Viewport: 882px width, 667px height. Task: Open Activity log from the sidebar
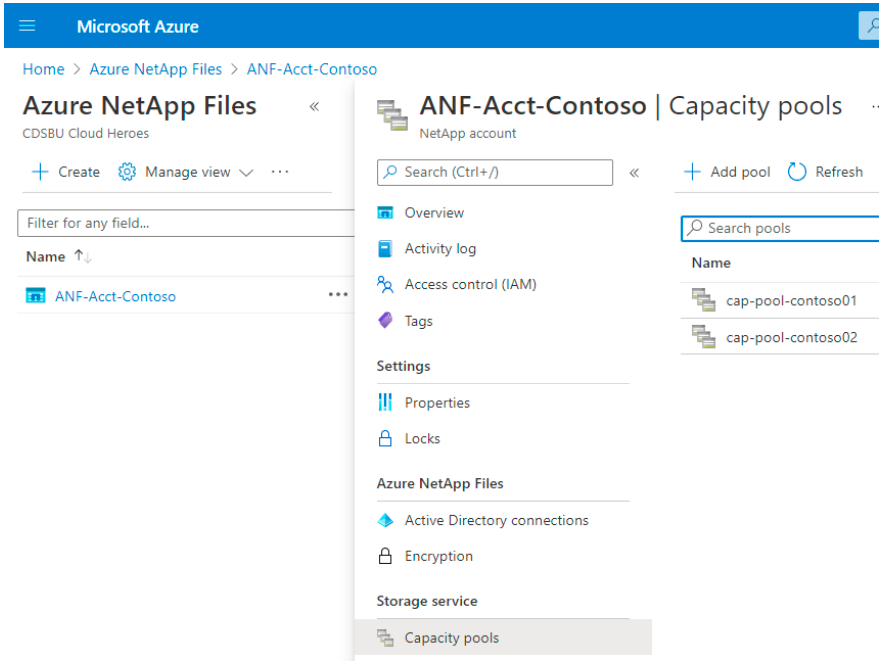[x=440, y=249]
